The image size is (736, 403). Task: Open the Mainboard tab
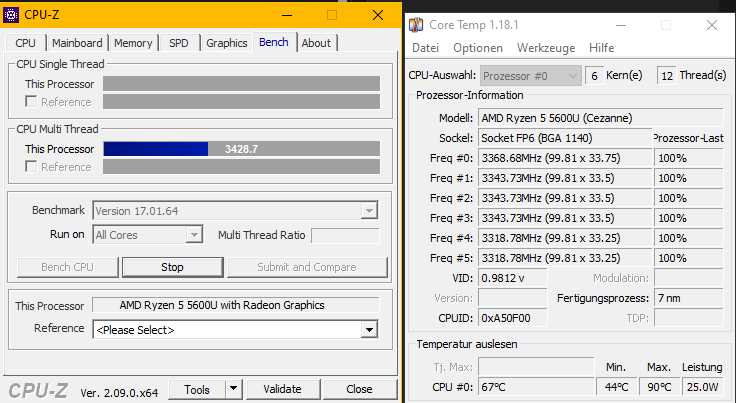(77, 43)
